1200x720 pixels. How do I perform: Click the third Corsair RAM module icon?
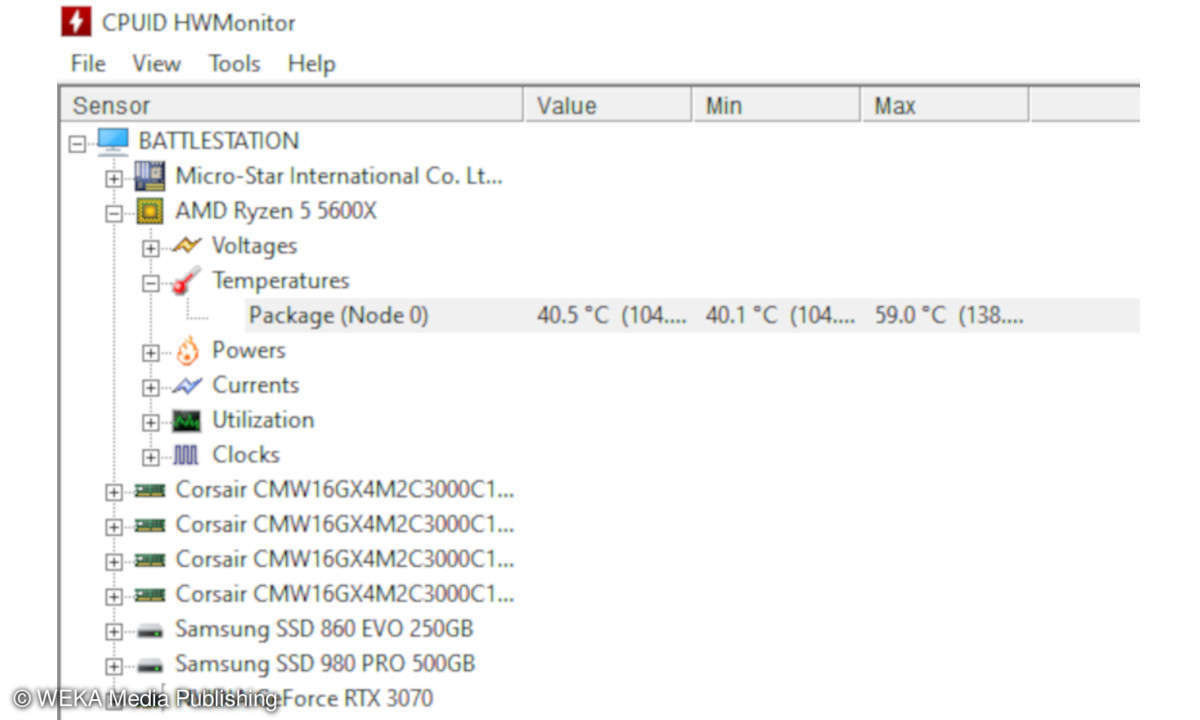pyautogui.click(x=150, y=560)
